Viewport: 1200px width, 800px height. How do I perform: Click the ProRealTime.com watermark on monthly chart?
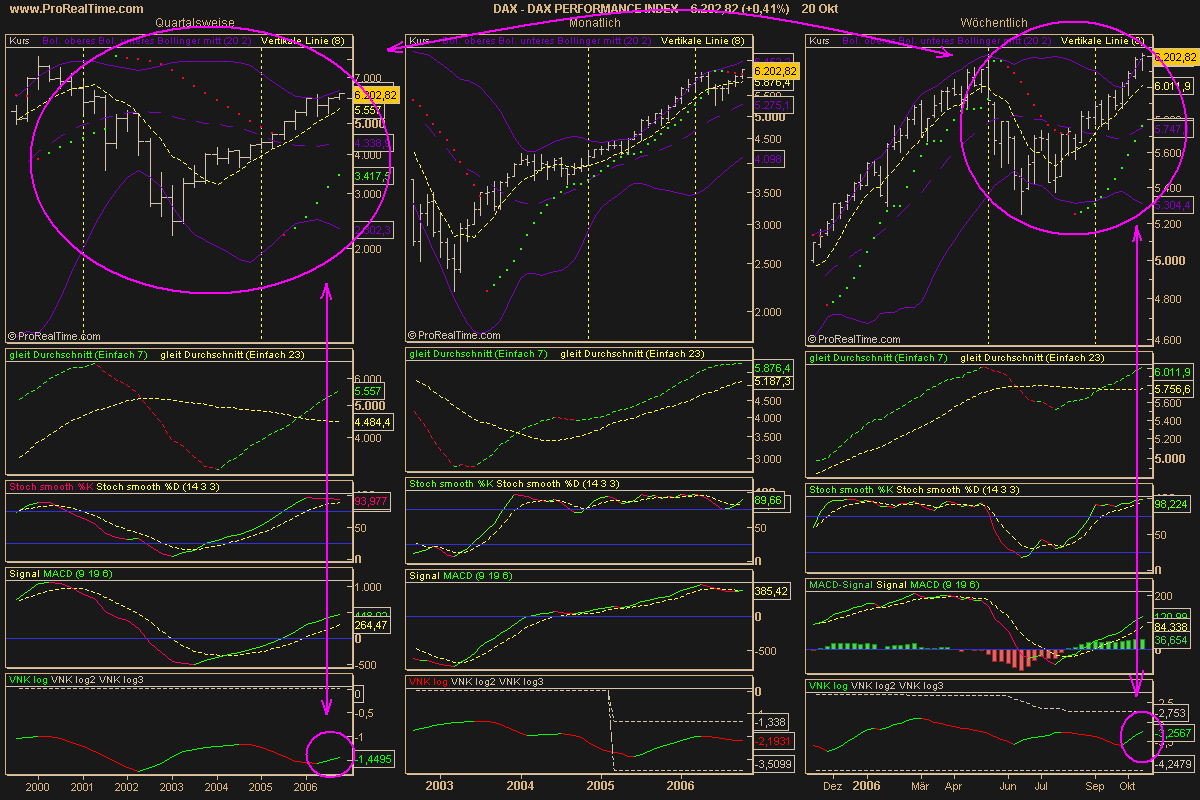pyautogui.click(x=458, y=334)
